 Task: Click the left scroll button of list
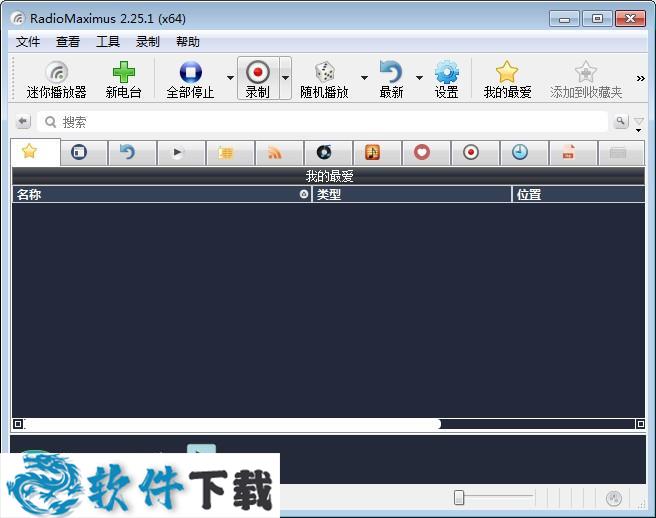18,424
